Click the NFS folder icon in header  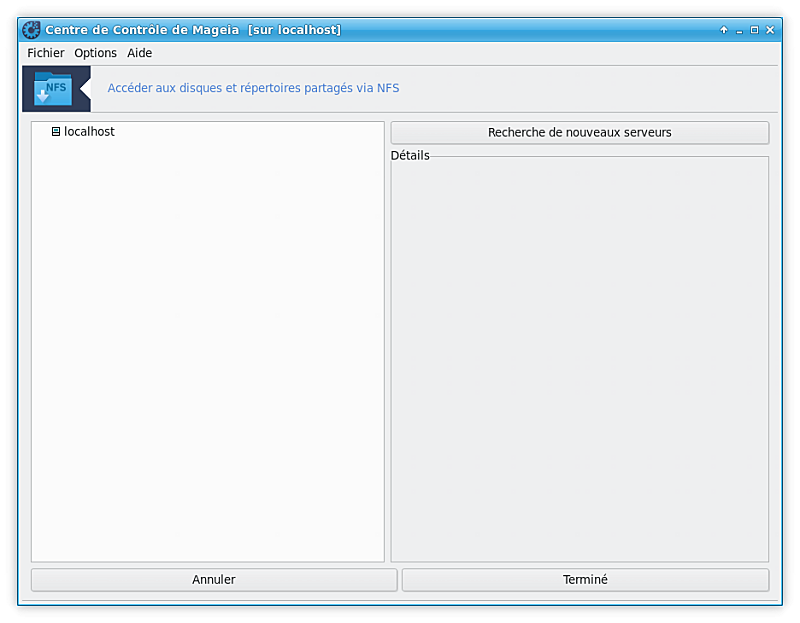point(53,89)
